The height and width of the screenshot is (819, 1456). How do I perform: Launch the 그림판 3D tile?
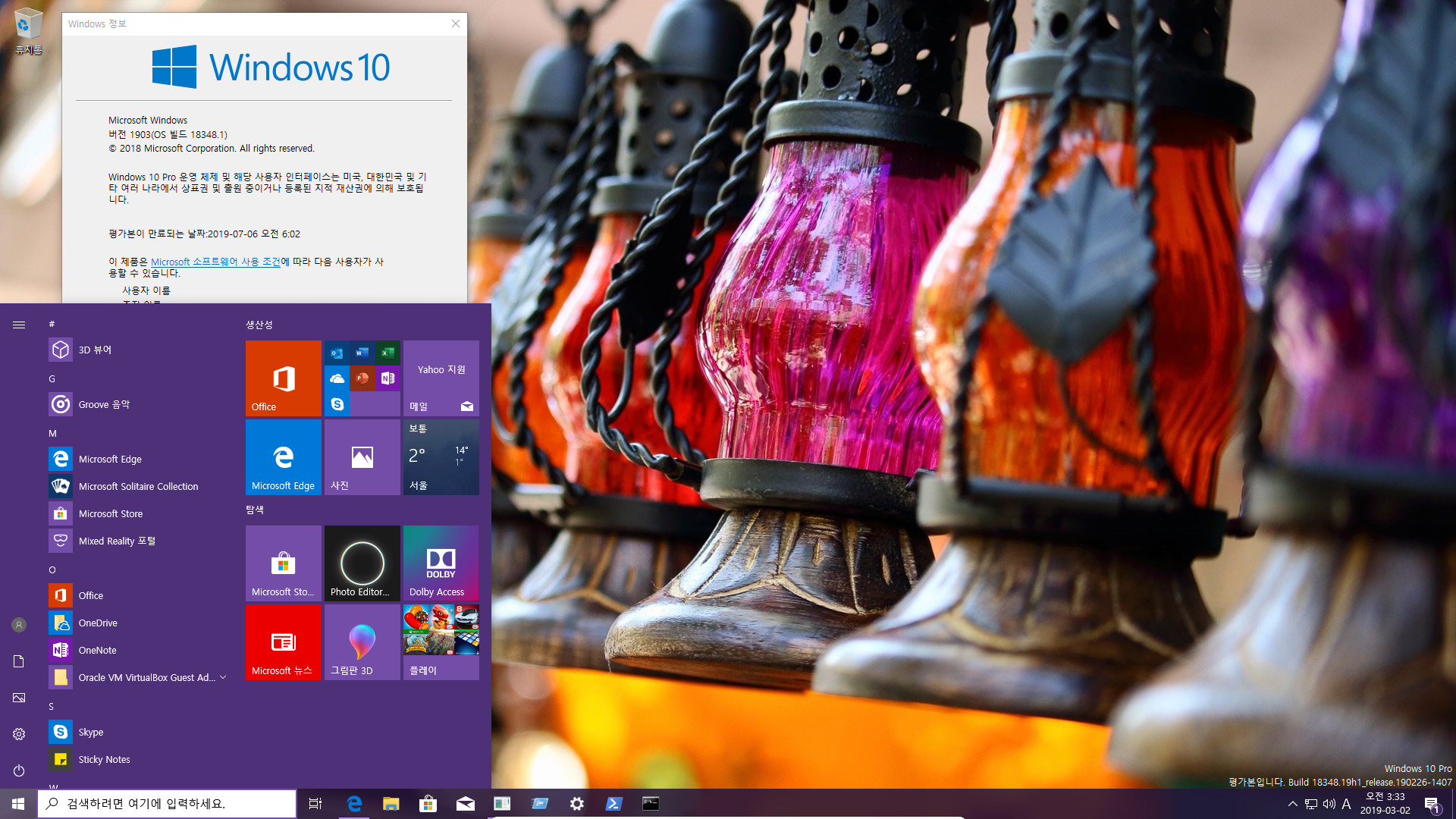point(362,642)
